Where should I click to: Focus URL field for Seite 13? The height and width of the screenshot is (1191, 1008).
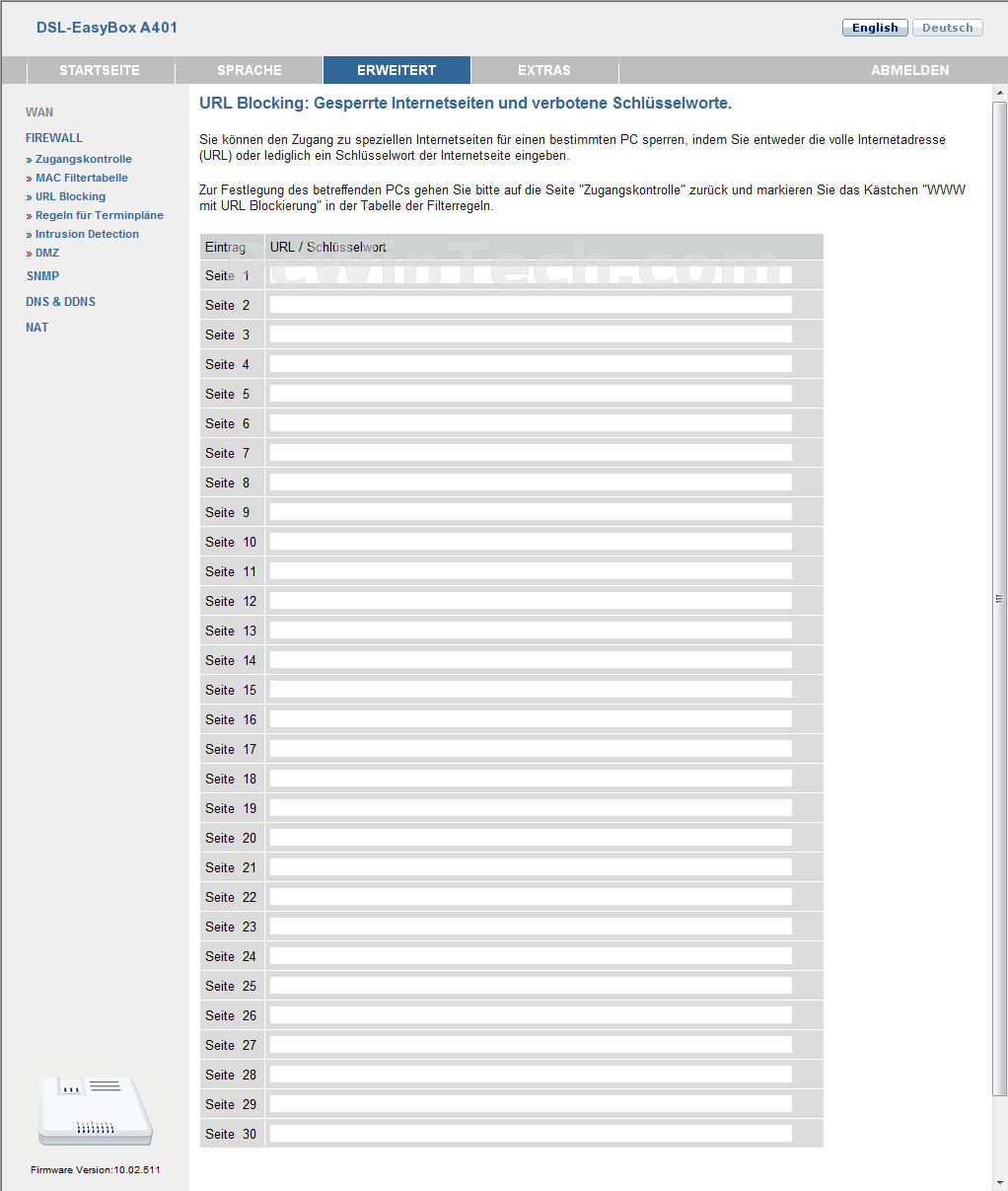click(531, 631)
